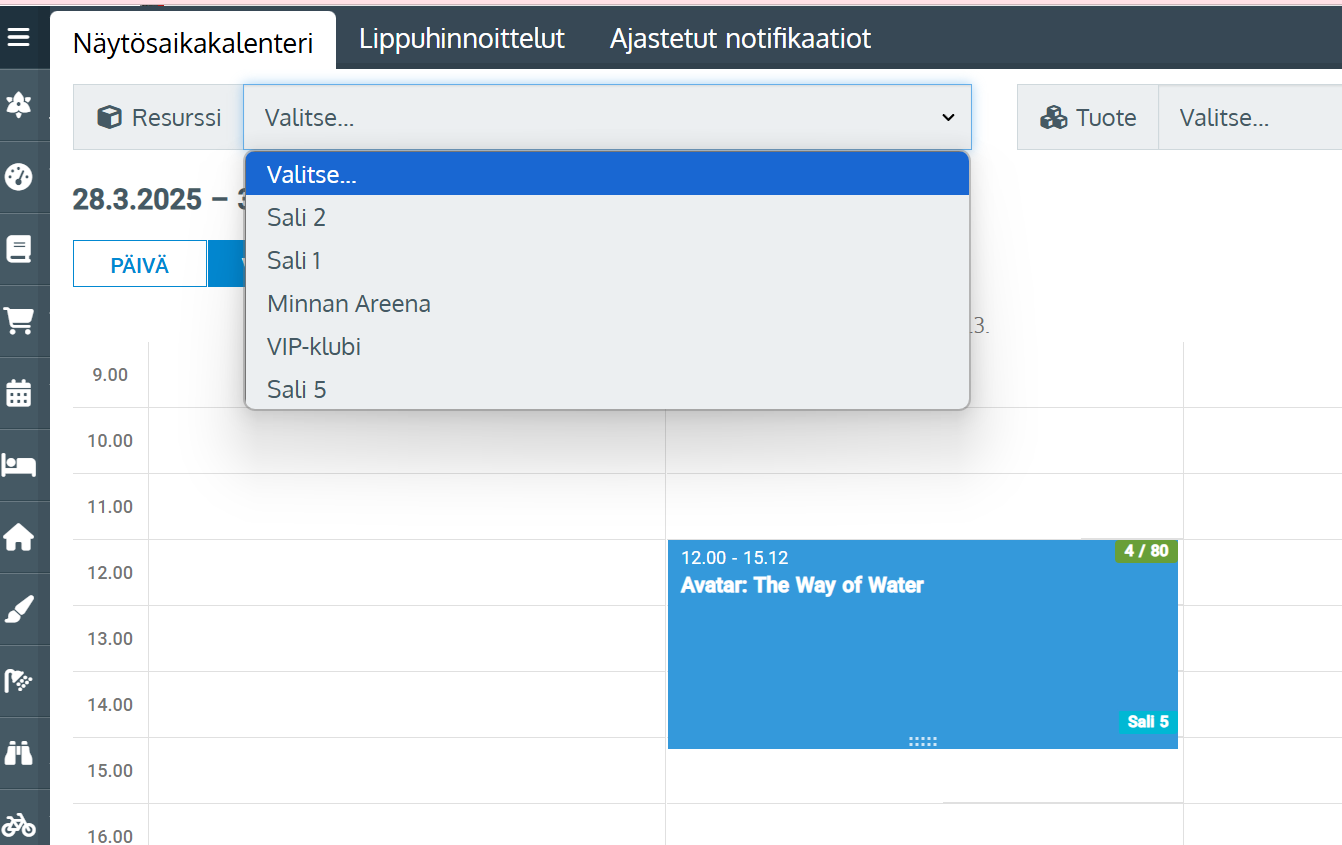This screenshot has width=1342, height=845.
Task: Click the 4 / 80 seat count badge
Action: (1146, 551)
